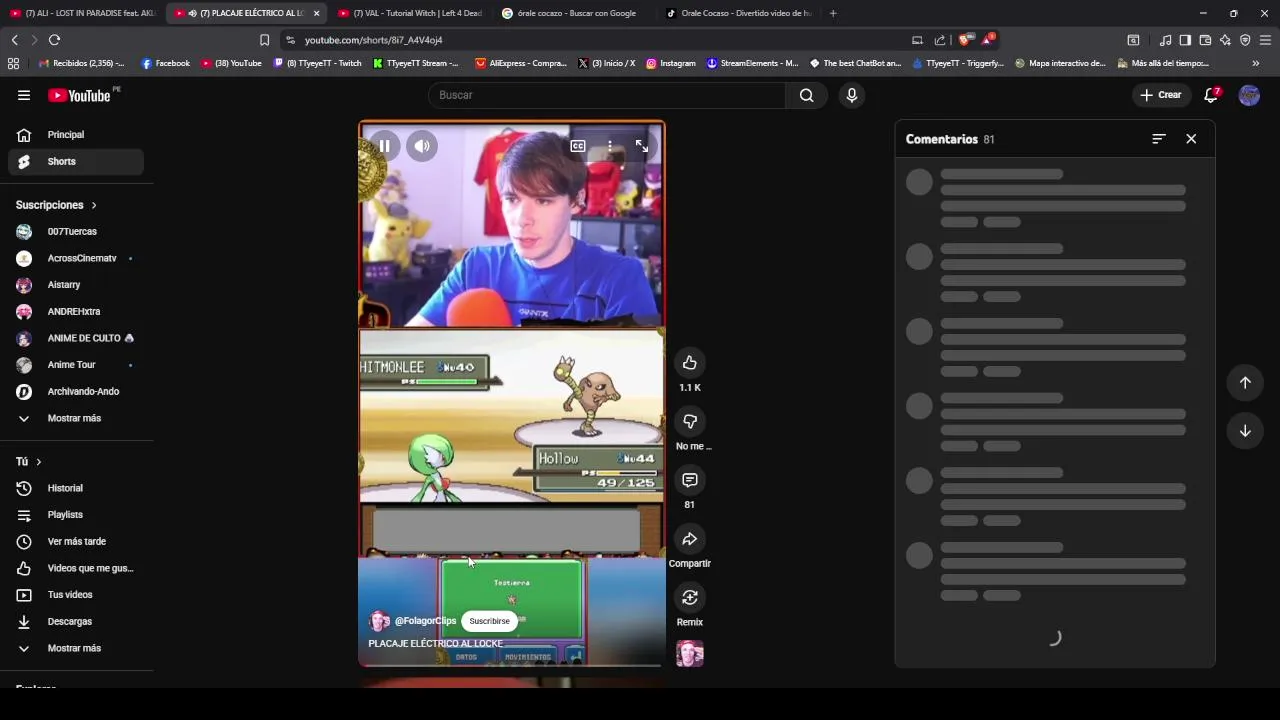Open the Anime Tour subscription
1280x720 pixels.
76,365
